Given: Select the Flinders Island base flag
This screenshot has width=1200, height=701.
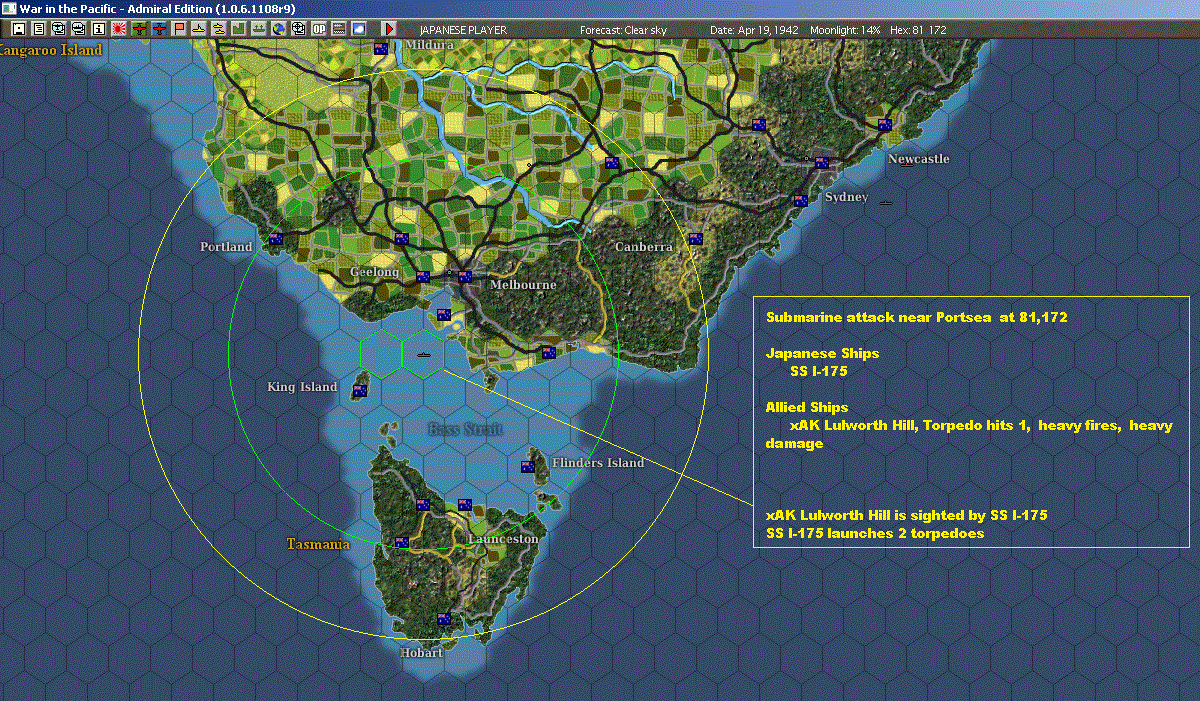Looking at the screenshot, I should pyautogui.click(x=528, y=466).
